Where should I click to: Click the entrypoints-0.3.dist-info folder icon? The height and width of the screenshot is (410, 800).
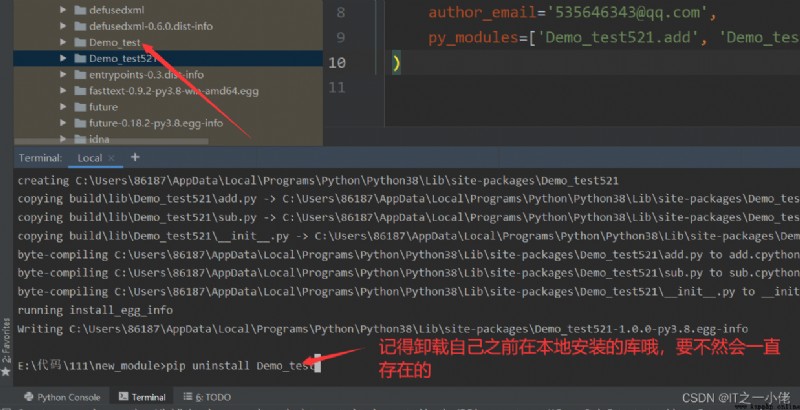(x=80, y=74)
